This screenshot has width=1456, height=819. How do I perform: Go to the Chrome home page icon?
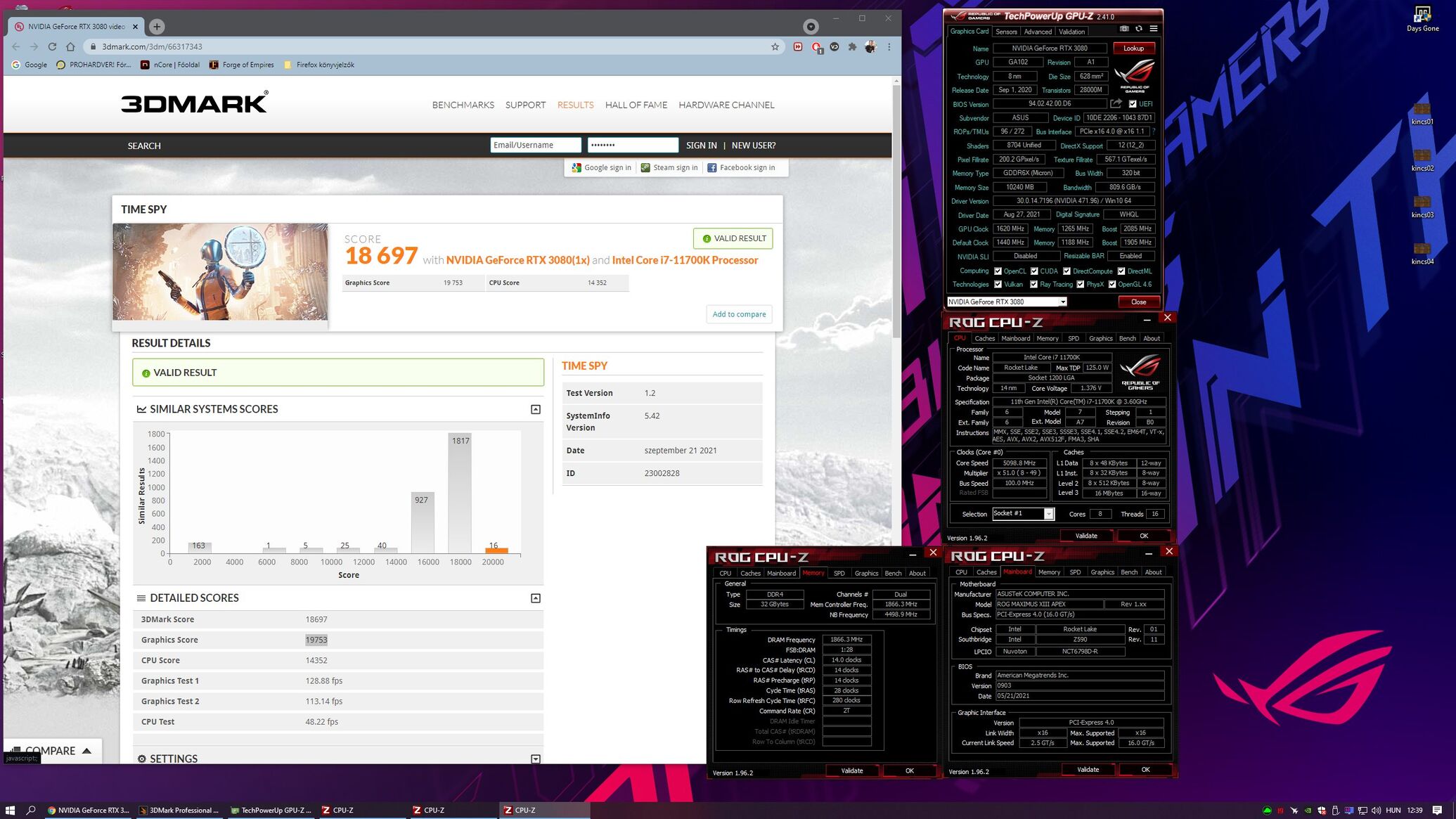(70, 46)
